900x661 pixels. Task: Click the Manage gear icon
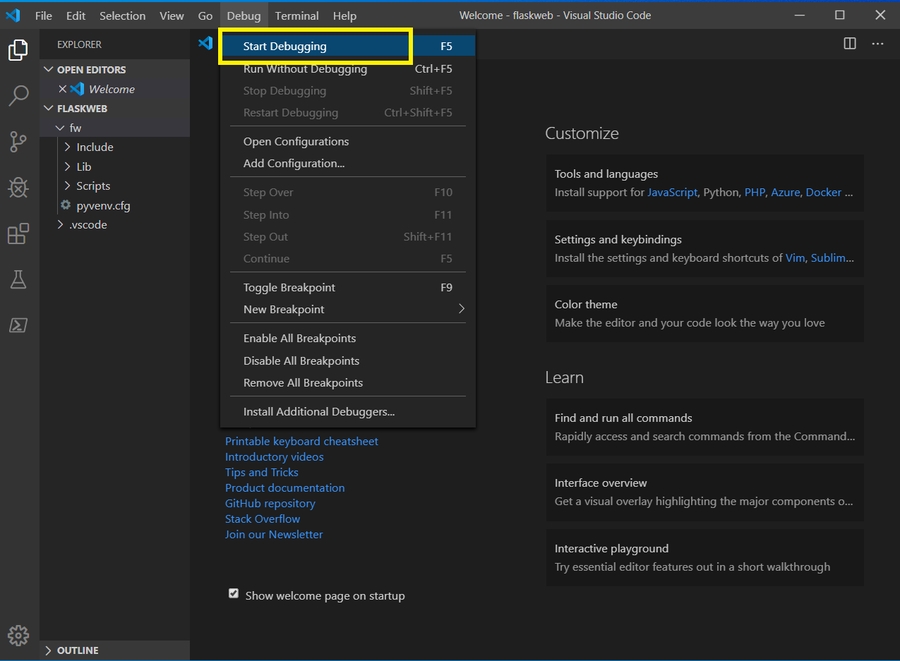18,635
